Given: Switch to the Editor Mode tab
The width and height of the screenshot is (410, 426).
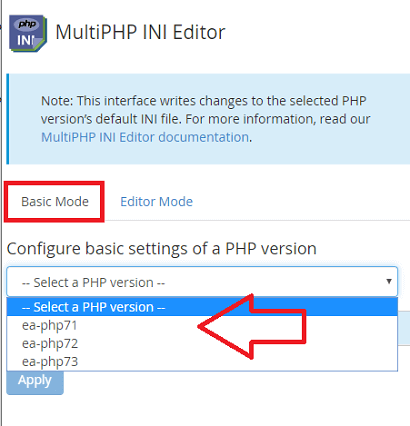Looking at the screenshot, I should pos(156,202).
